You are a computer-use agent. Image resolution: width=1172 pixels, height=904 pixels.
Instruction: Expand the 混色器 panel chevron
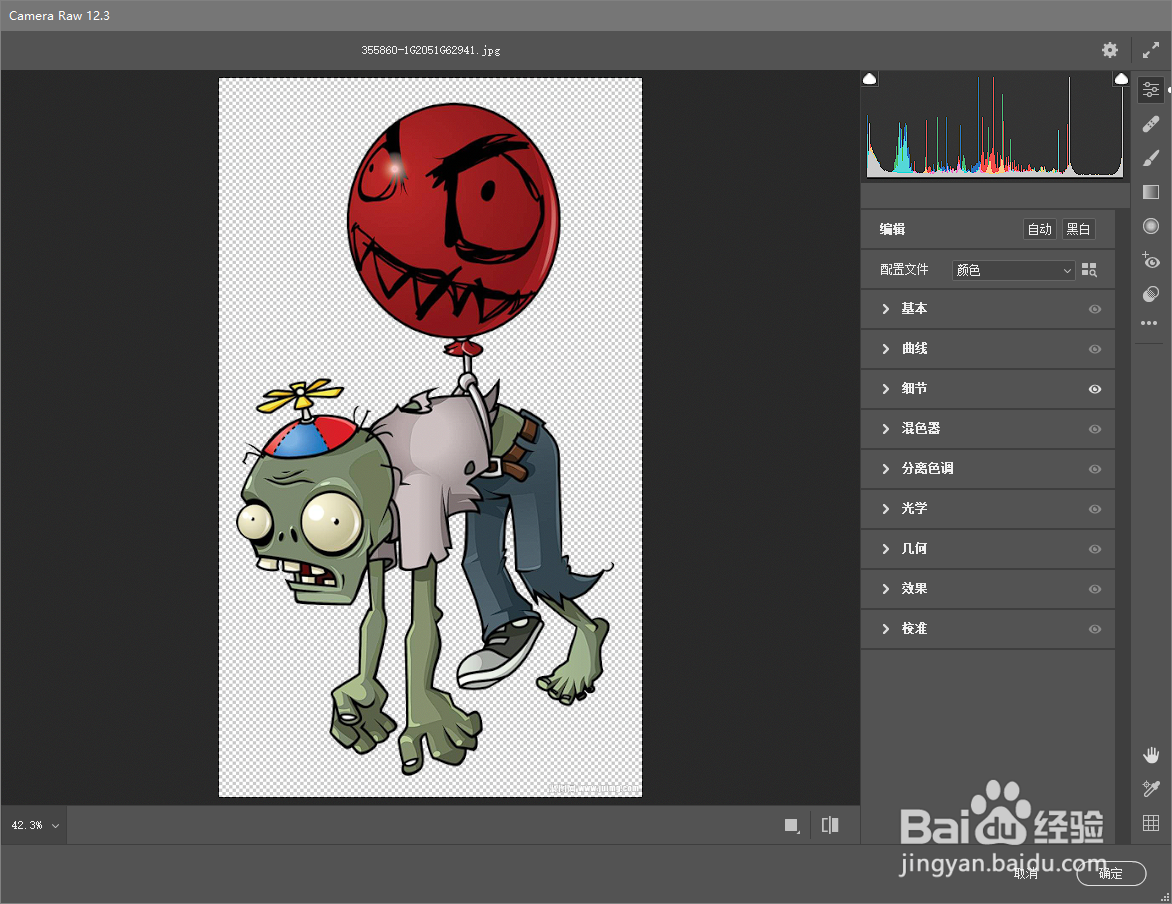click(x=886, y=429)
